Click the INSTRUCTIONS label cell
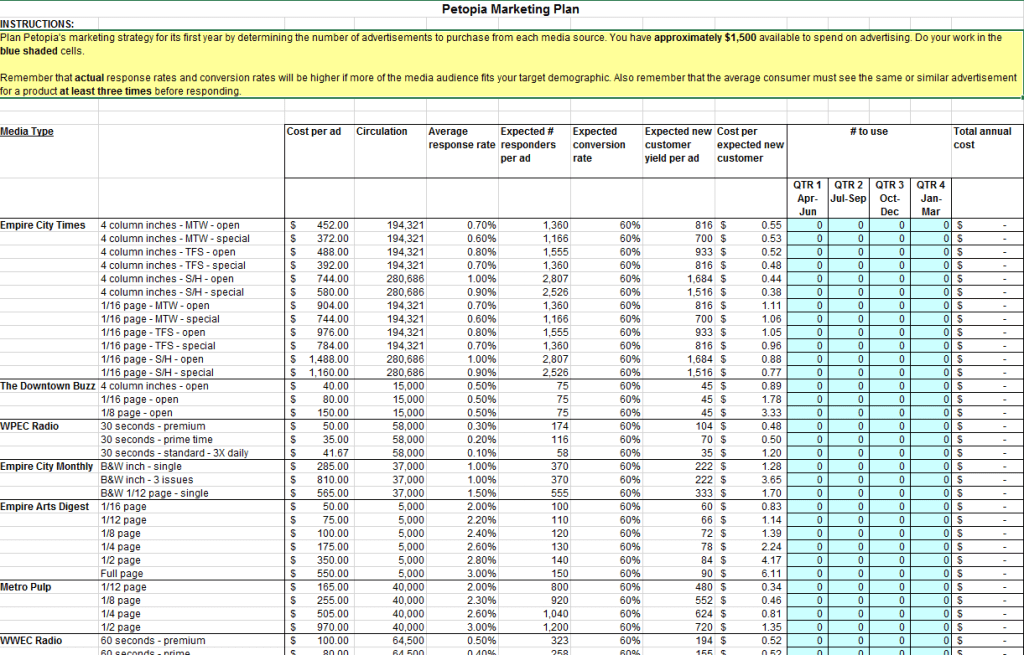Image resolution: width=1024 pixels, height=655 pixels. click(37, 23)
